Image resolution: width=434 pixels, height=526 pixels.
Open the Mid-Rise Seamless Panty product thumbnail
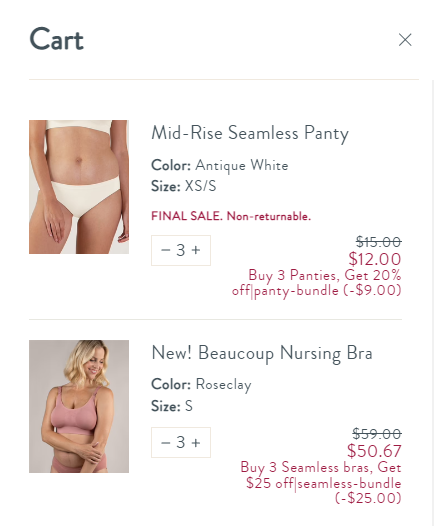[79, 187]
